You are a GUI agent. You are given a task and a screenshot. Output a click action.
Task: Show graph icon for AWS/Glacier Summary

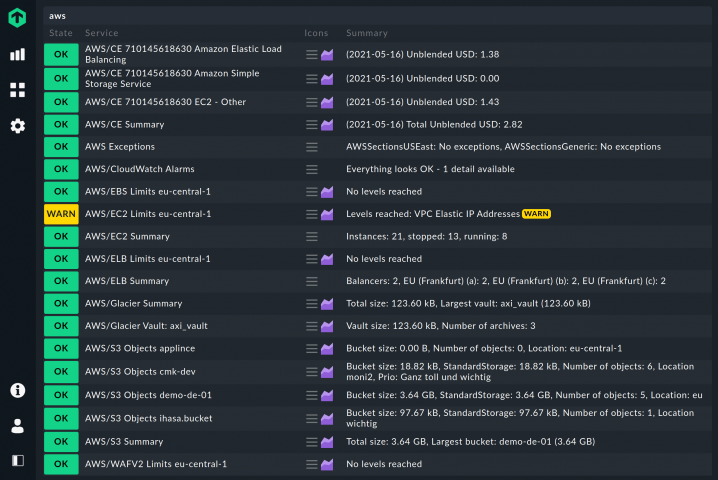pyautogui.click(x=327, y=304)
